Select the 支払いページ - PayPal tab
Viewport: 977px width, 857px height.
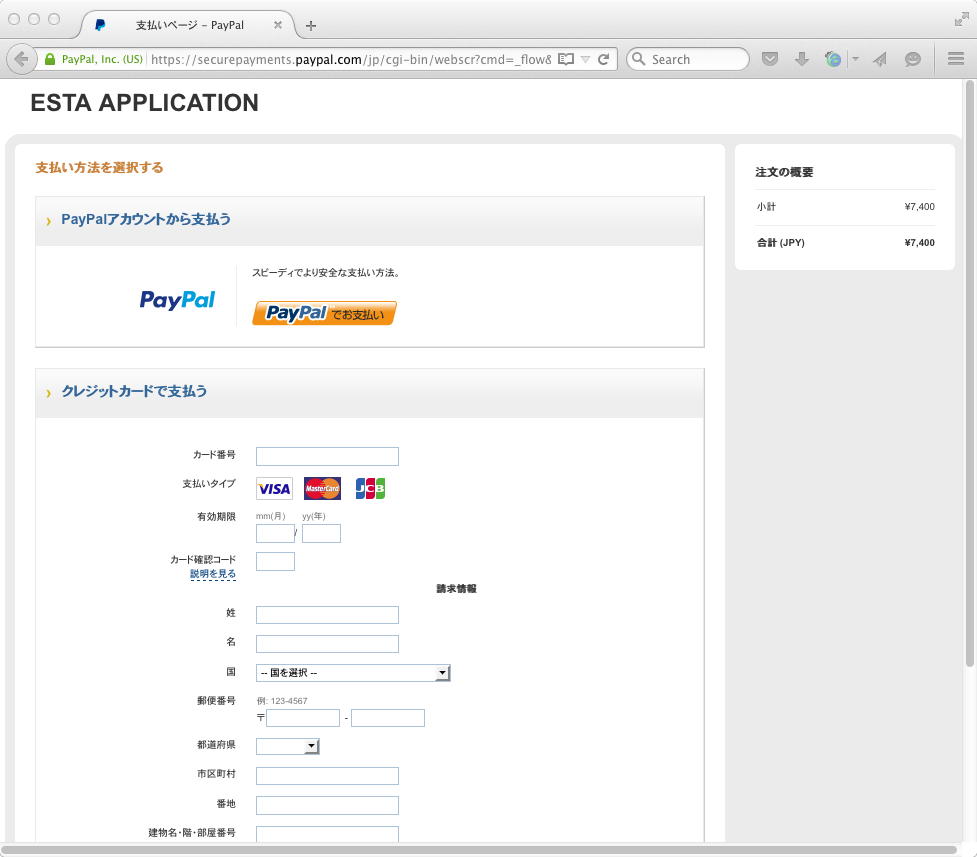tap(189, 25)
